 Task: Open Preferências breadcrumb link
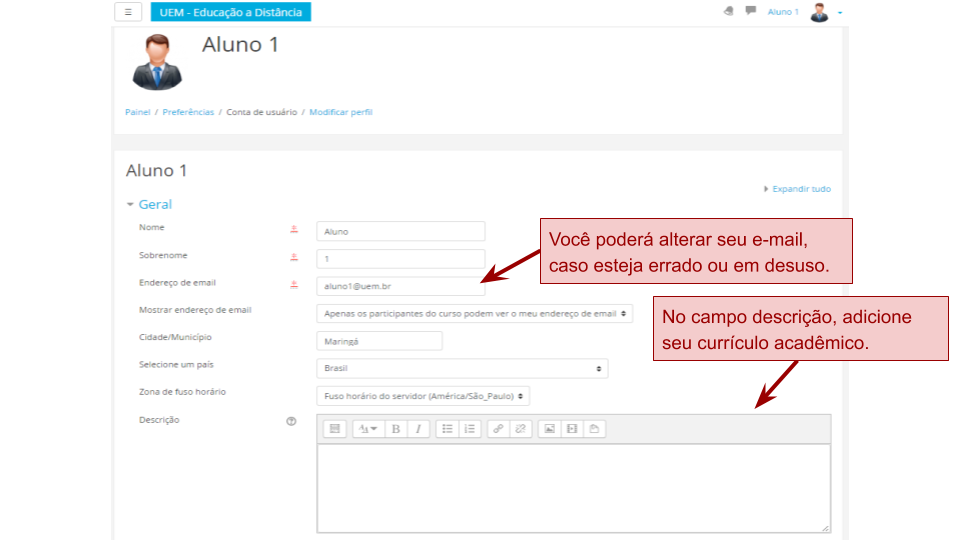[188, 112]
